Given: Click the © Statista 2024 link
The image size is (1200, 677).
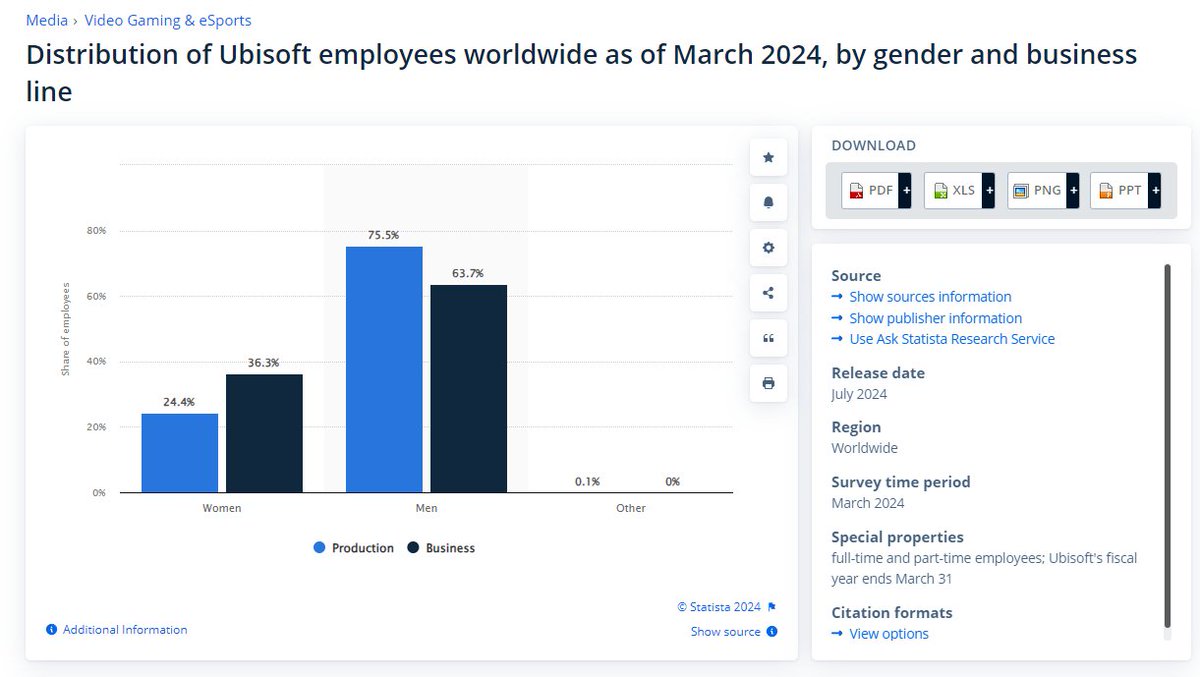Looking at the screenshot, I should [719, 607].
